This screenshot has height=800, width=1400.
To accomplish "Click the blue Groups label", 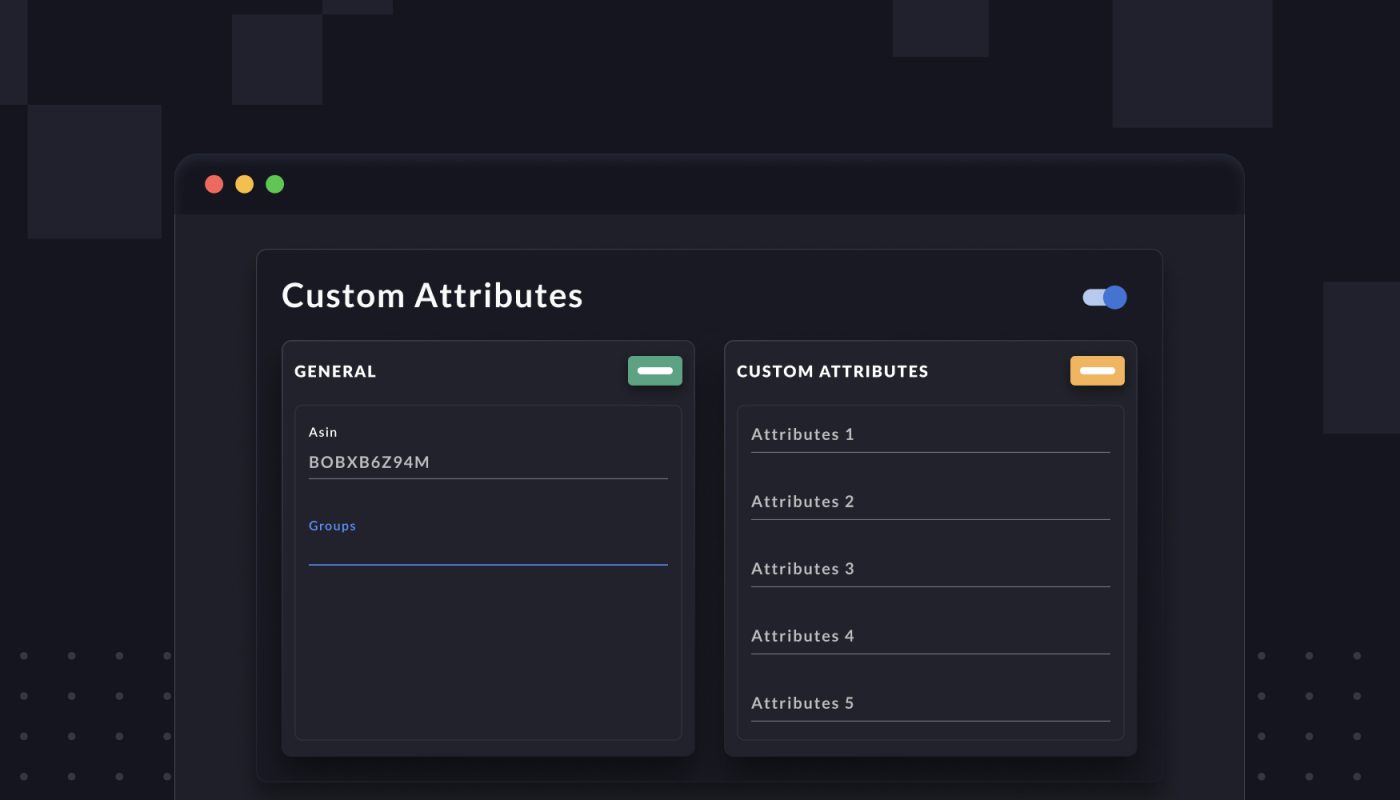I will click(x=332, y=526).
